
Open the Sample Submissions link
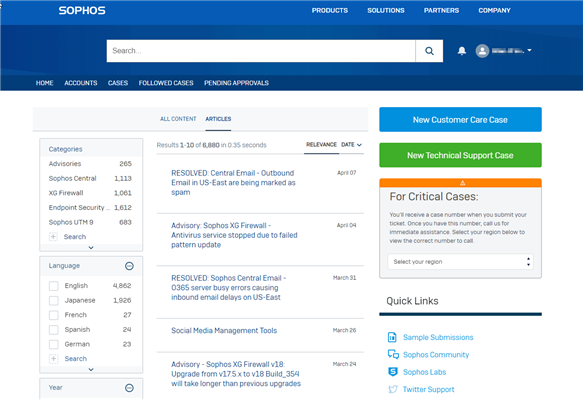[x=438, y=337]
